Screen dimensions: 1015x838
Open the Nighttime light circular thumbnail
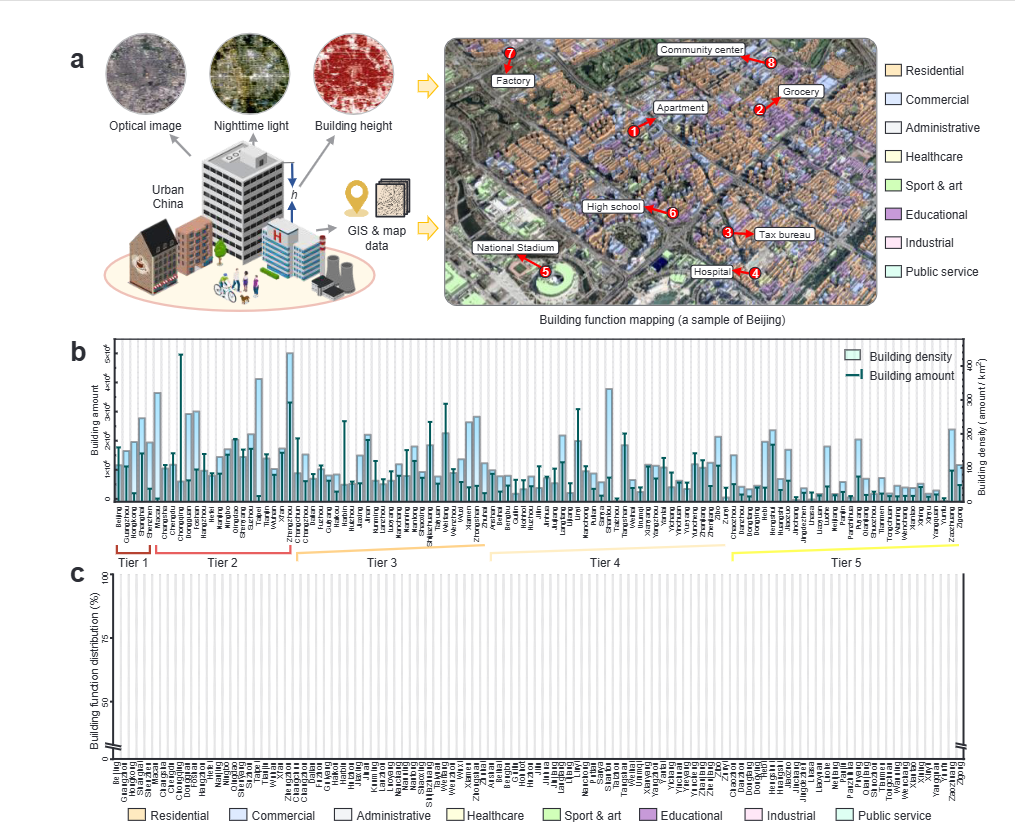coord(250,74)
